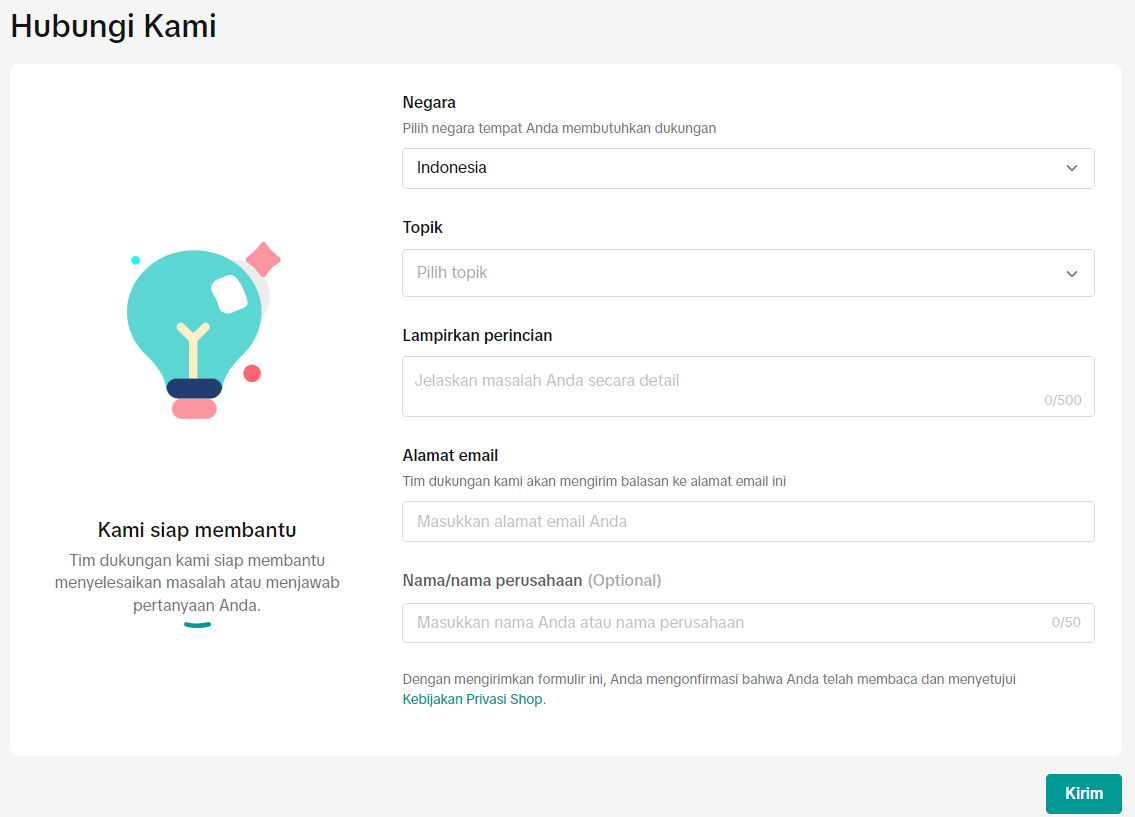Open the Kebijakan Privasi Shop link

(473, 699)
